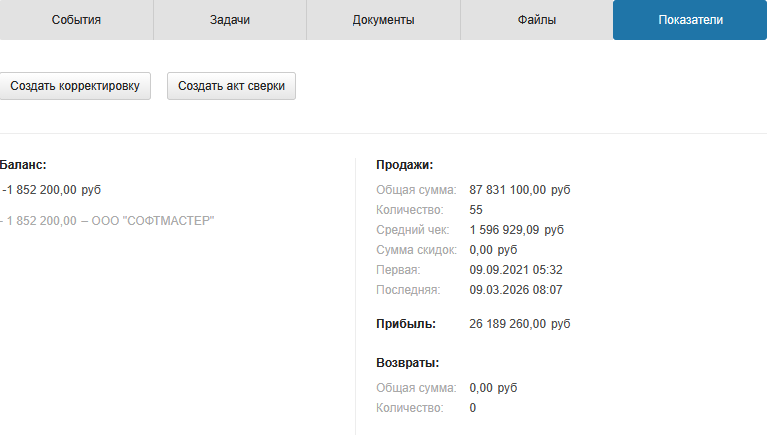767x438 pixels.
Task: Go to the Документы tab
Action: (383, 20)
